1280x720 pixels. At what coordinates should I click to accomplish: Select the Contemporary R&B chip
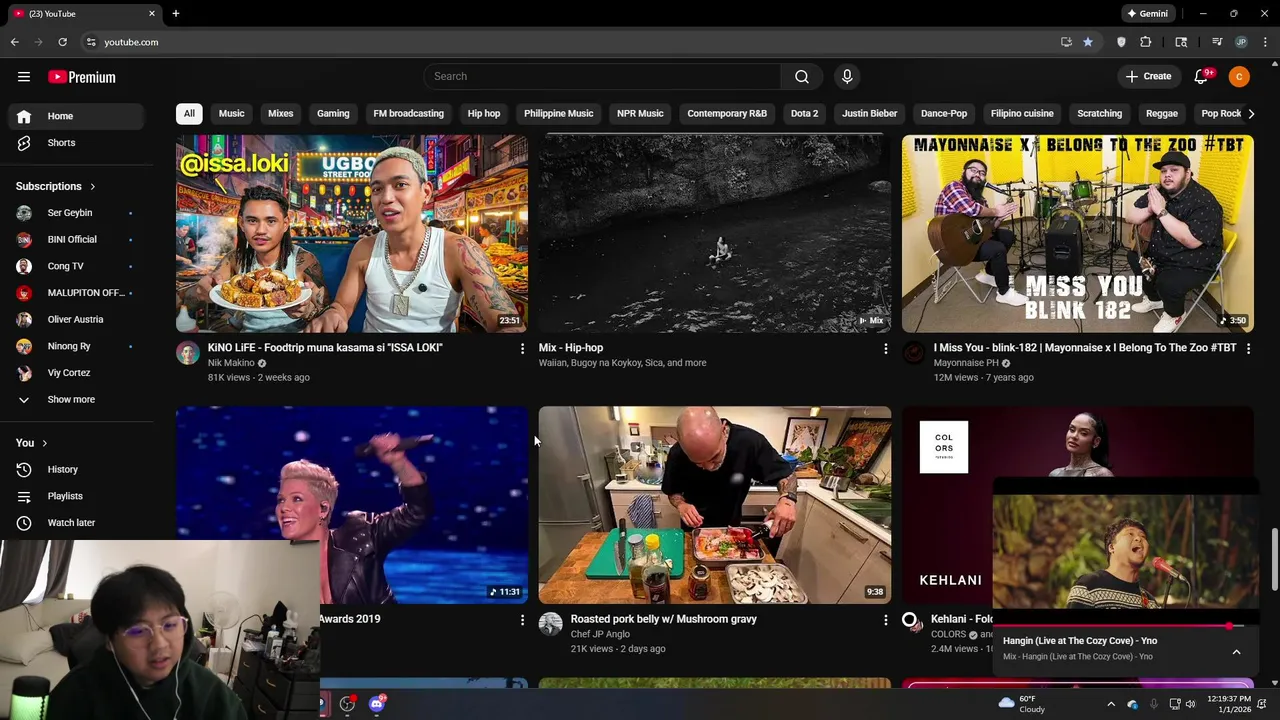point(727,113)
